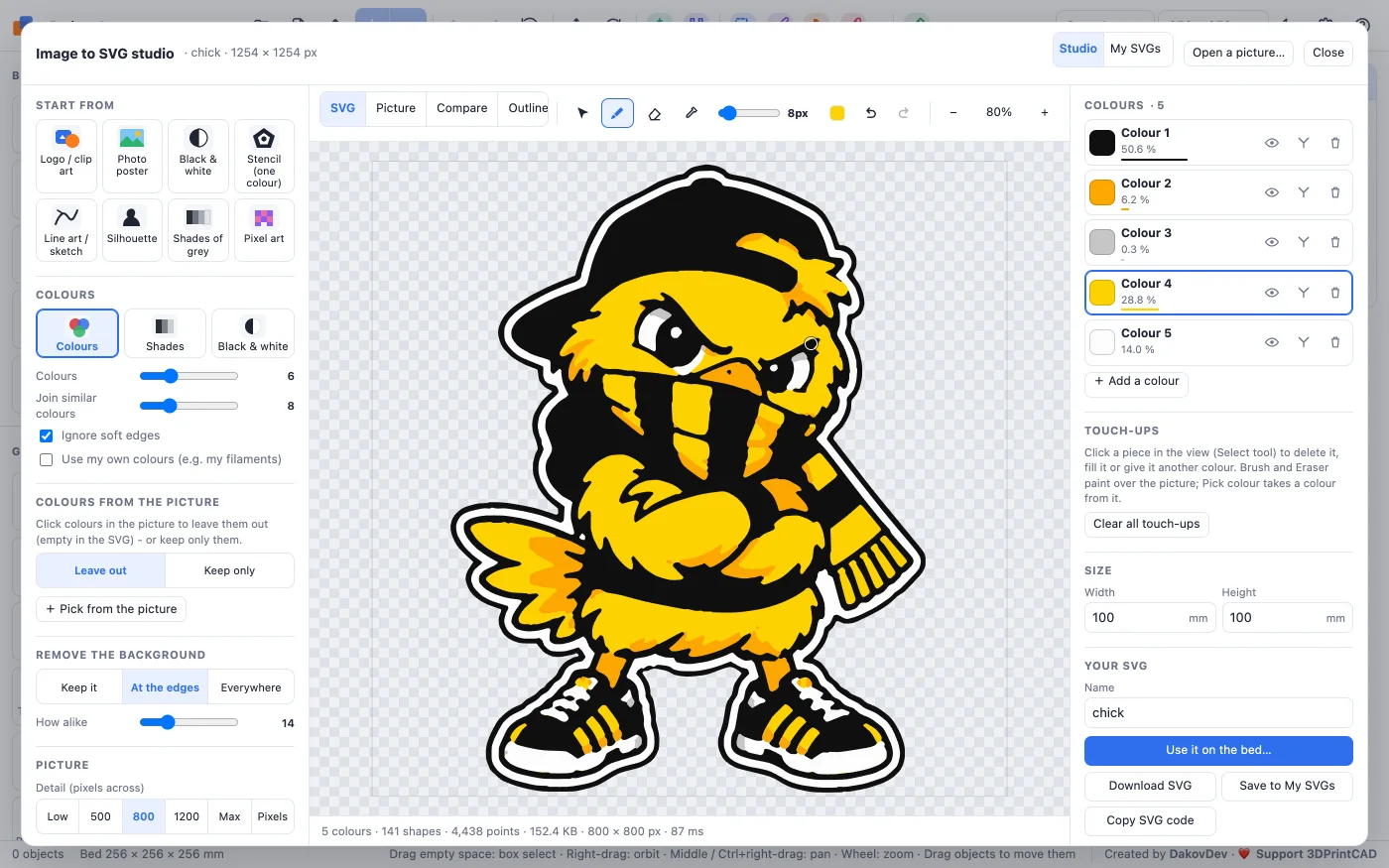
Task: Open the Compare view tab
Action: click(x=462, y=108)
